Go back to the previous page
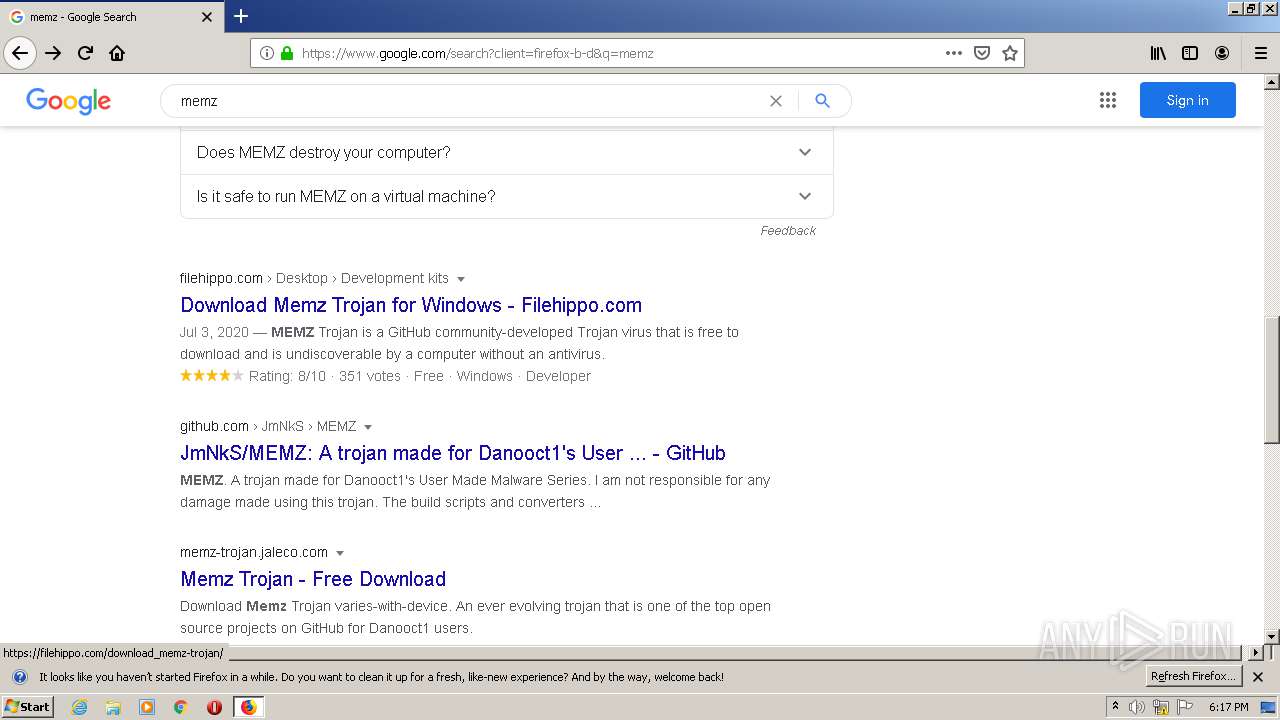This screenshot has height=720, width=1280. [x=20, y=53]
